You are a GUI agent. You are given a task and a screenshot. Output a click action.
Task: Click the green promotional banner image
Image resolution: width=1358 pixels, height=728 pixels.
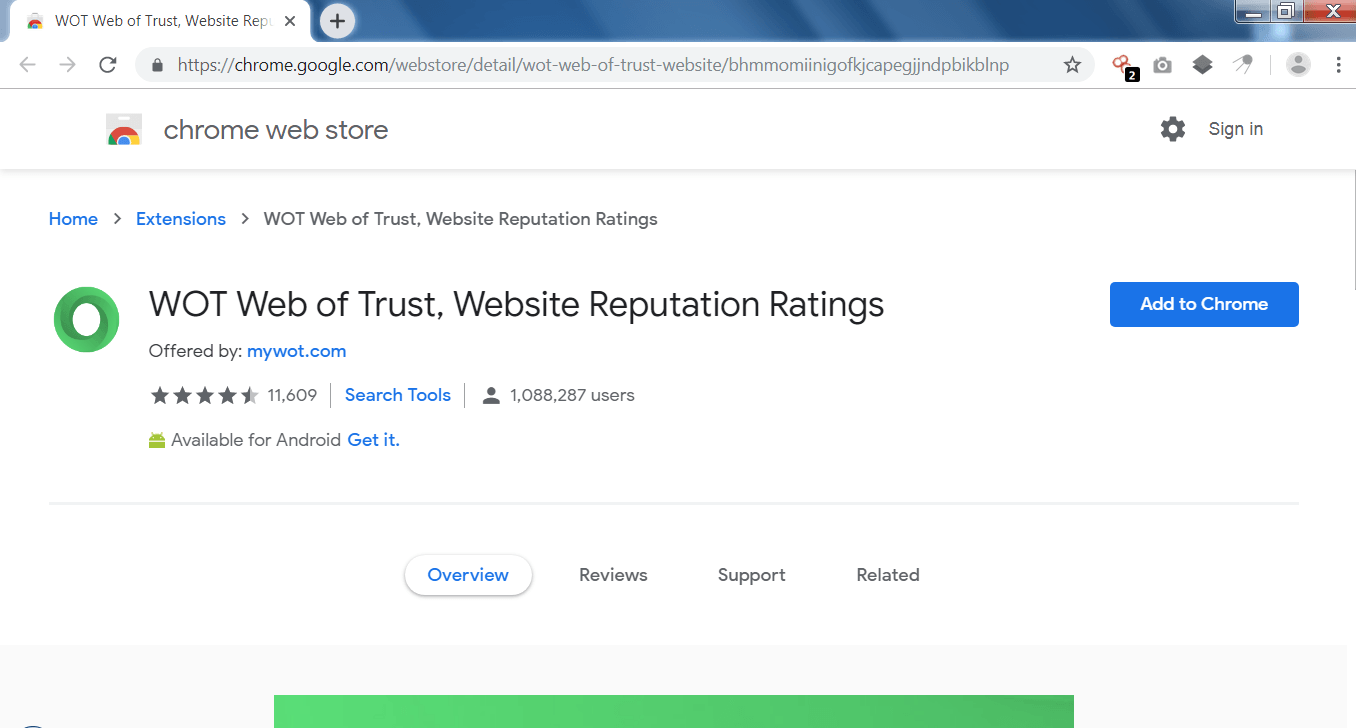[x=674, y=712]
